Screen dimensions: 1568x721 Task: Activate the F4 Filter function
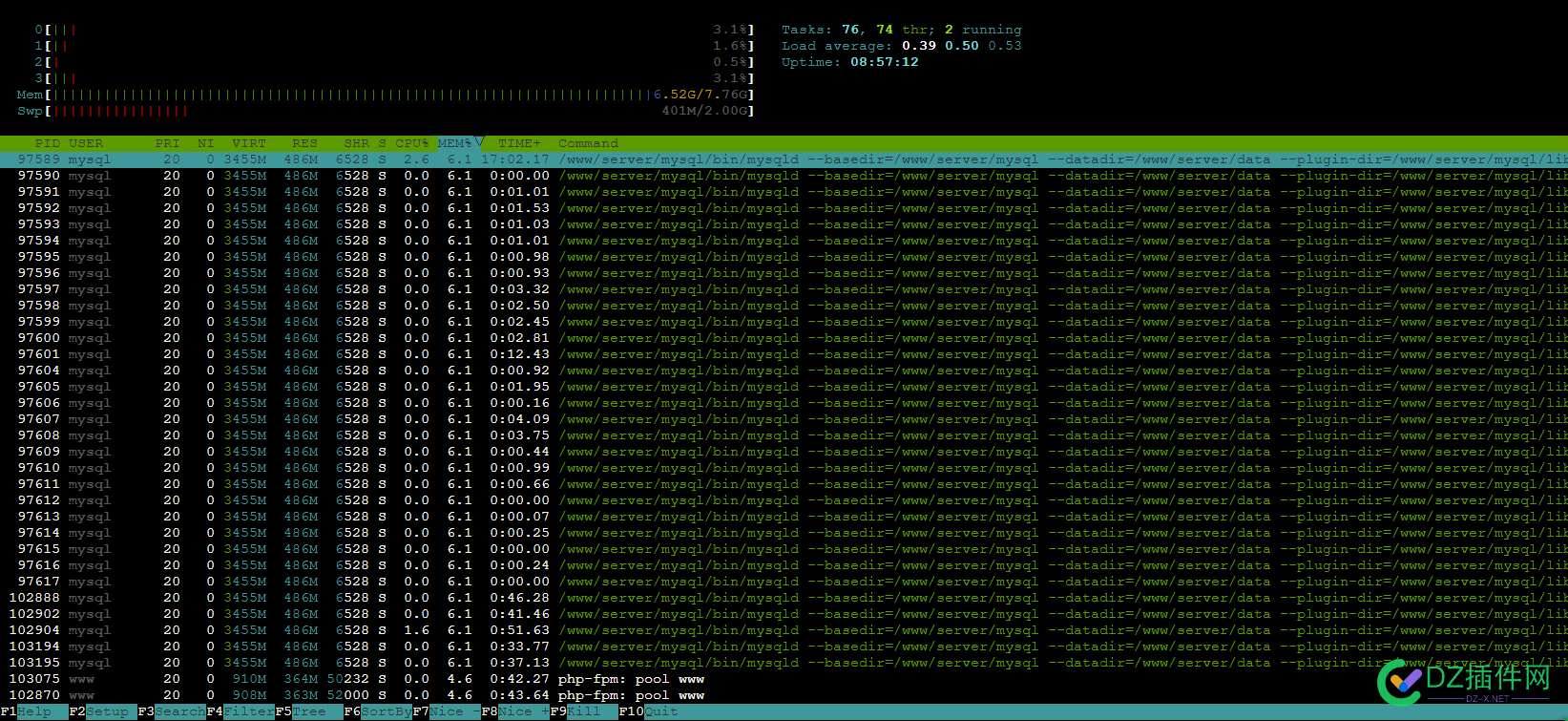click(x=240, y=711)
